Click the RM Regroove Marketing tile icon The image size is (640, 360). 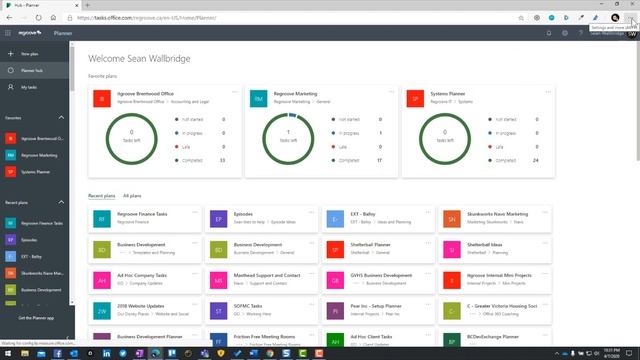coord(258,99)
